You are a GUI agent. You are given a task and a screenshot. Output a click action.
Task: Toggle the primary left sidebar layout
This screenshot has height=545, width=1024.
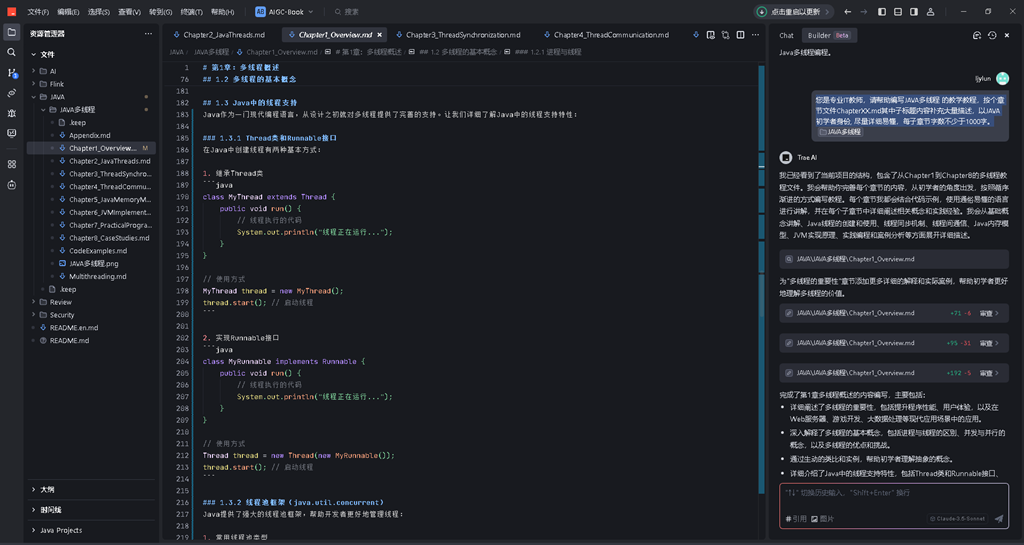(882, 12)
